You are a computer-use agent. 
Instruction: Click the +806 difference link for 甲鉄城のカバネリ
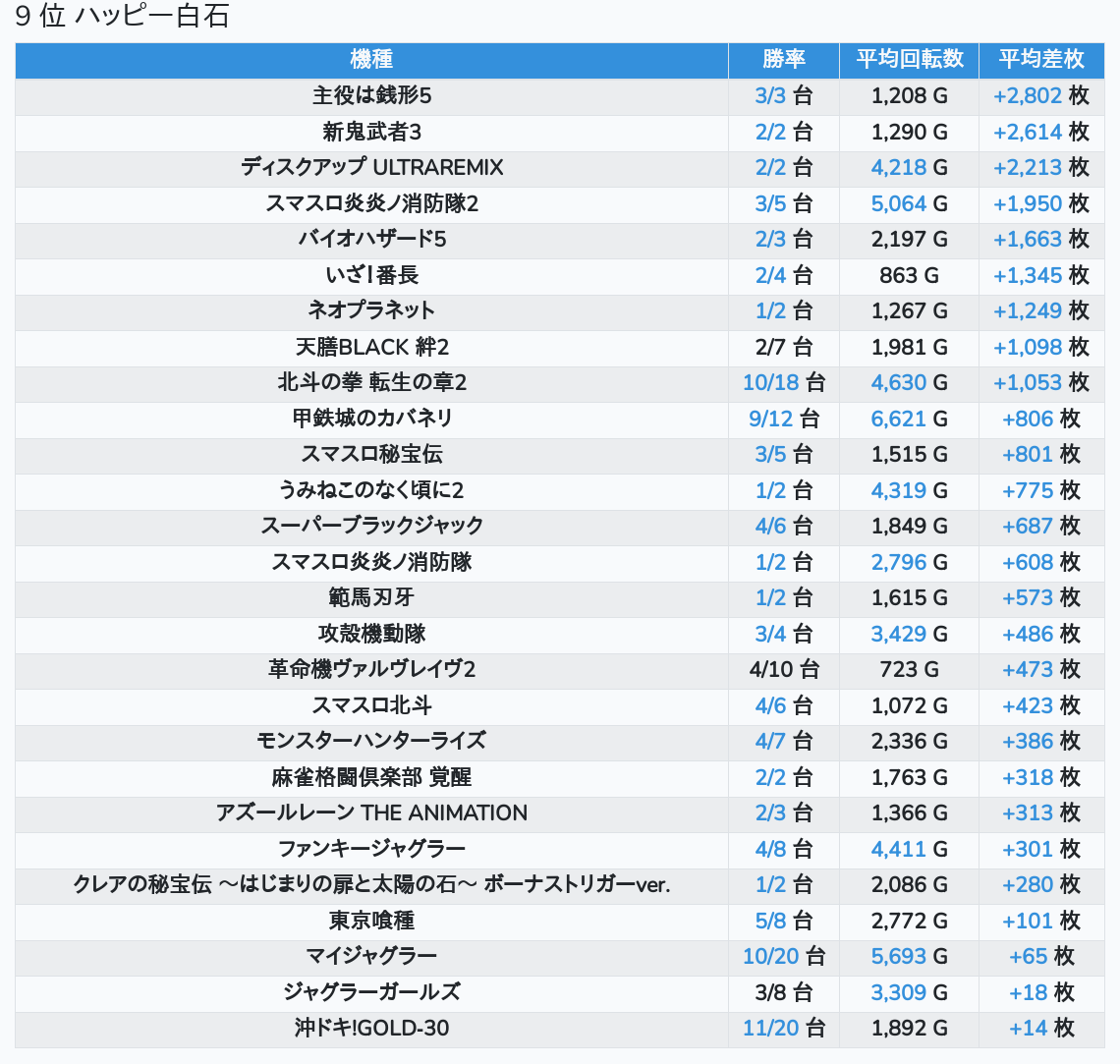[1027, 420]
